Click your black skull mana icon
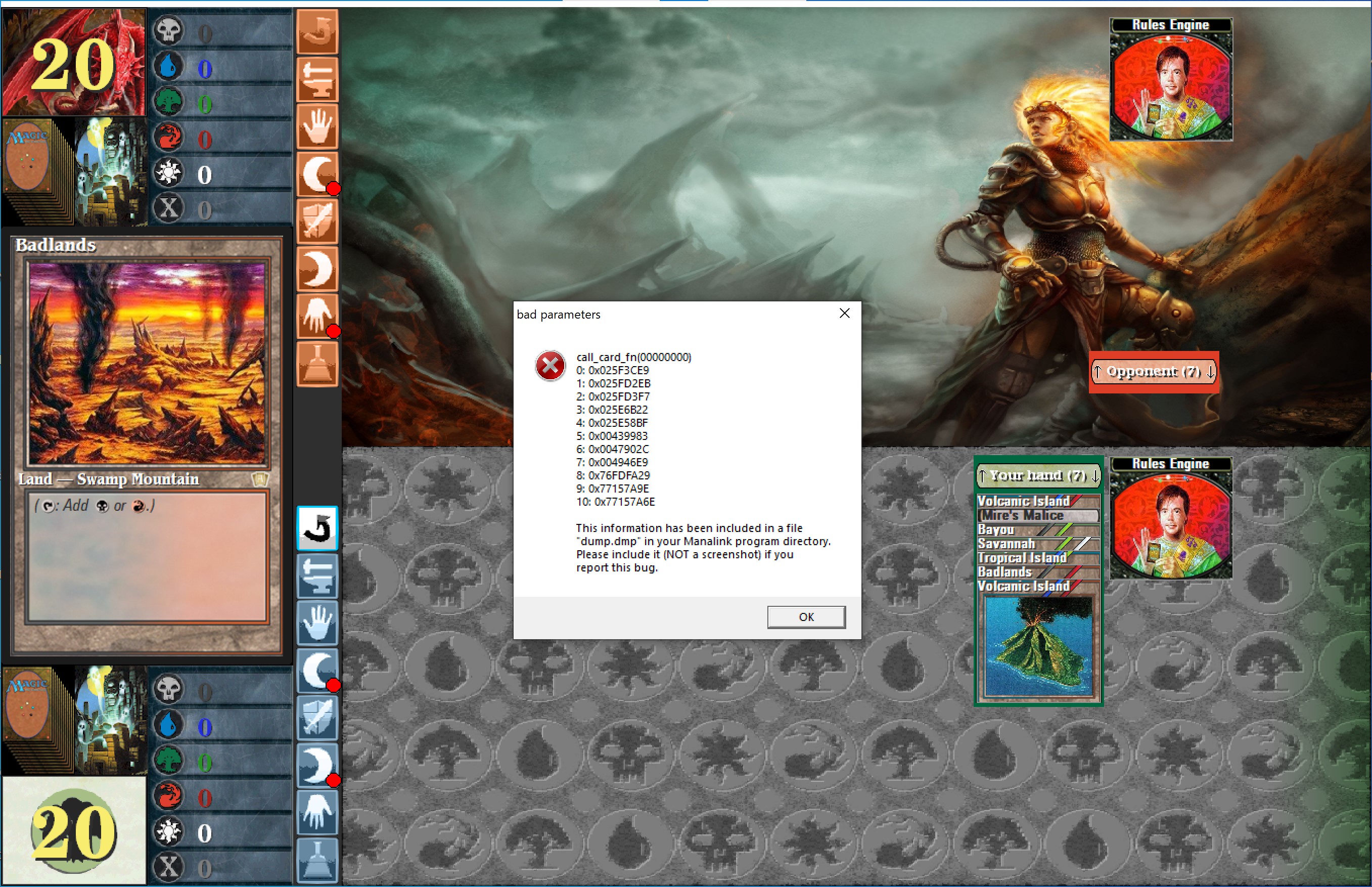This screenshot has height=887, width=1372. point(169,689)
